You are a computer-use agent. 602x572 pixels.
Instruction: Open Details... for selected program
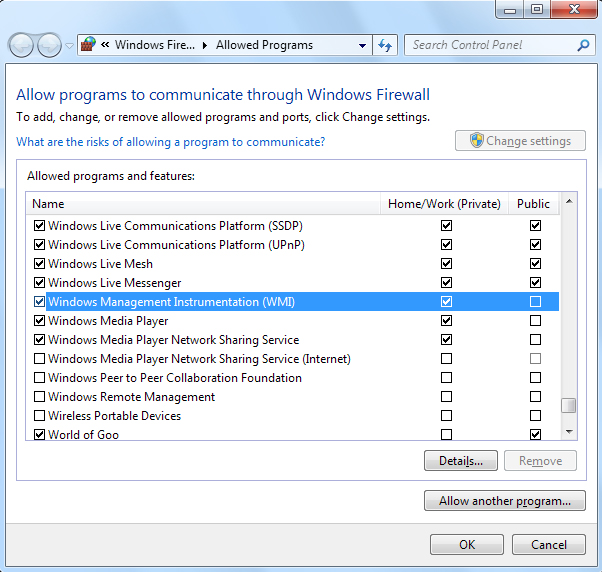pyautogui.click(x=461, y=460)
